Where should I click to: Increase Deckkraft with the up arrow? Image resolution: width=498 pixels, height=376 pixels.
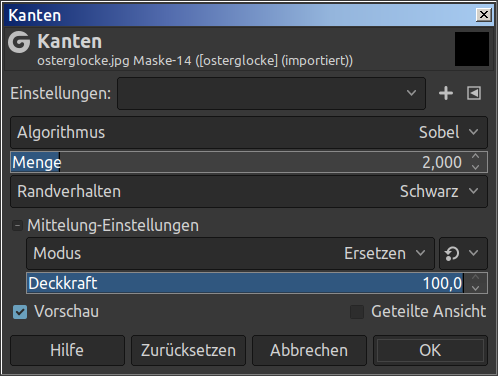click(476, 277)
